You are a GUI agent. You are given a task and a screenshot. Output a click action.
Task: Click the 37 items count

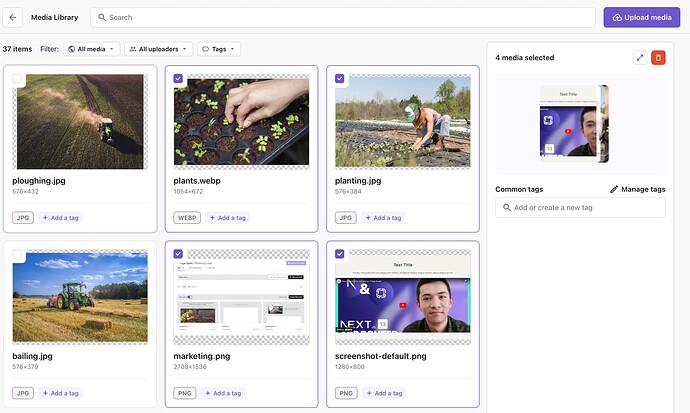17,49
